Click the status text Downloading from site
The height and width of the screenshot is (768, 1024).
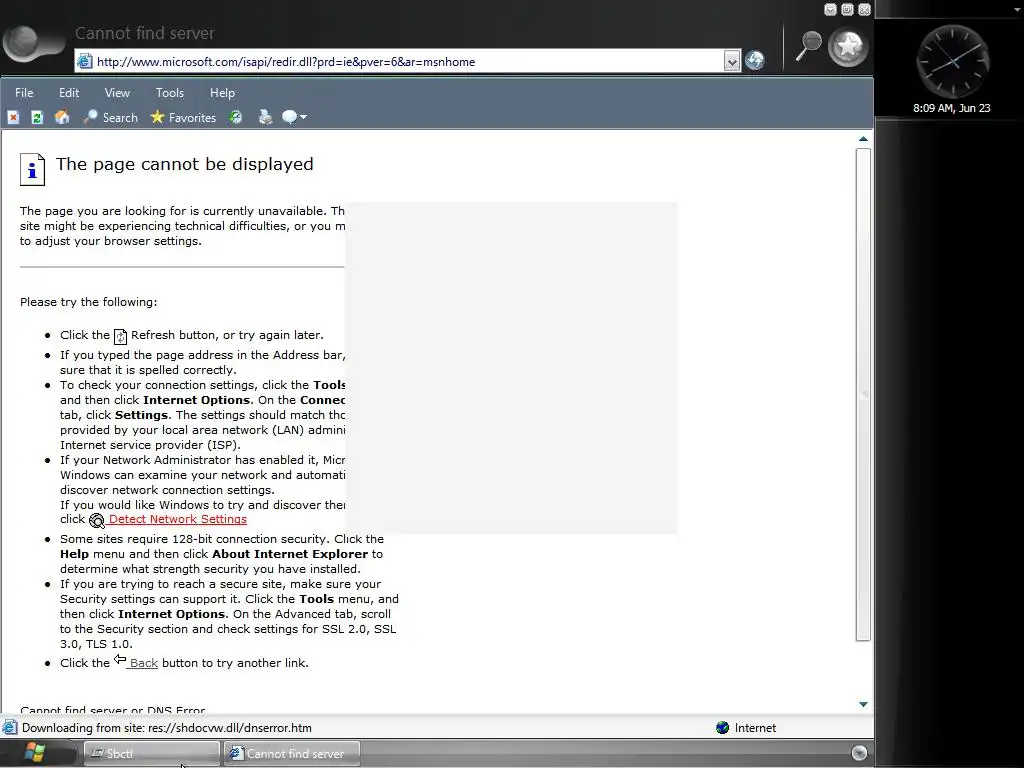[167, 728]
